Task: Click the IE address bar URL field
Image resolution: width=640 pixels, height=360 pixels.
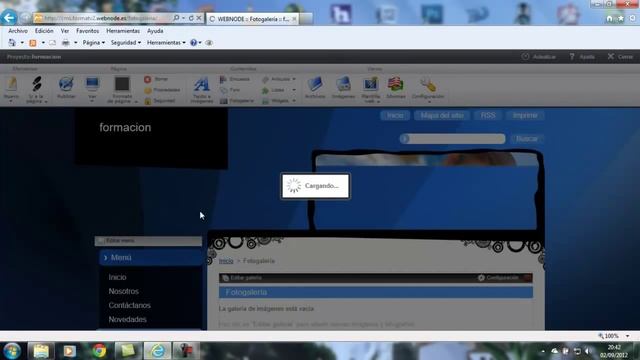Action: 102,18
